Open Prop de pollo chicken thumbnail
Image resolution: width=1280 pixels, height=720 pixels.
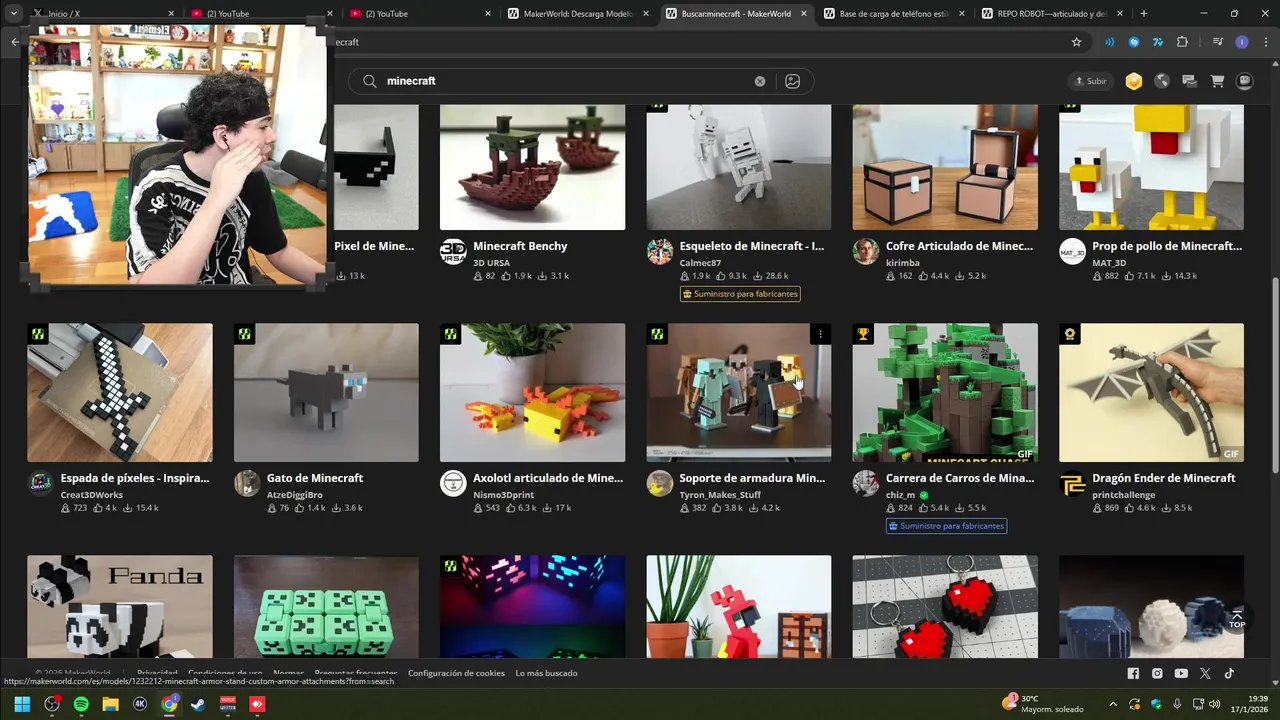(1151, 167)
